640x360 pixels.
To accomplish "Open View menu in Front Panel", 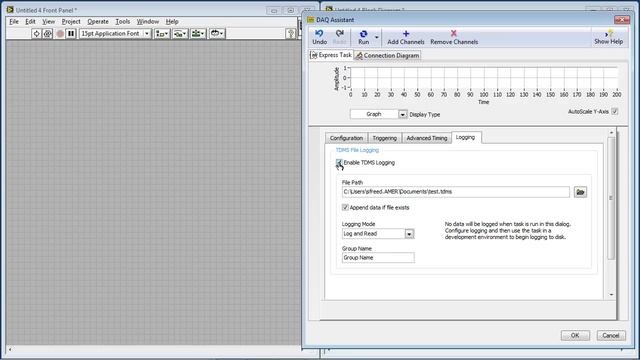I will coord(48,22).
